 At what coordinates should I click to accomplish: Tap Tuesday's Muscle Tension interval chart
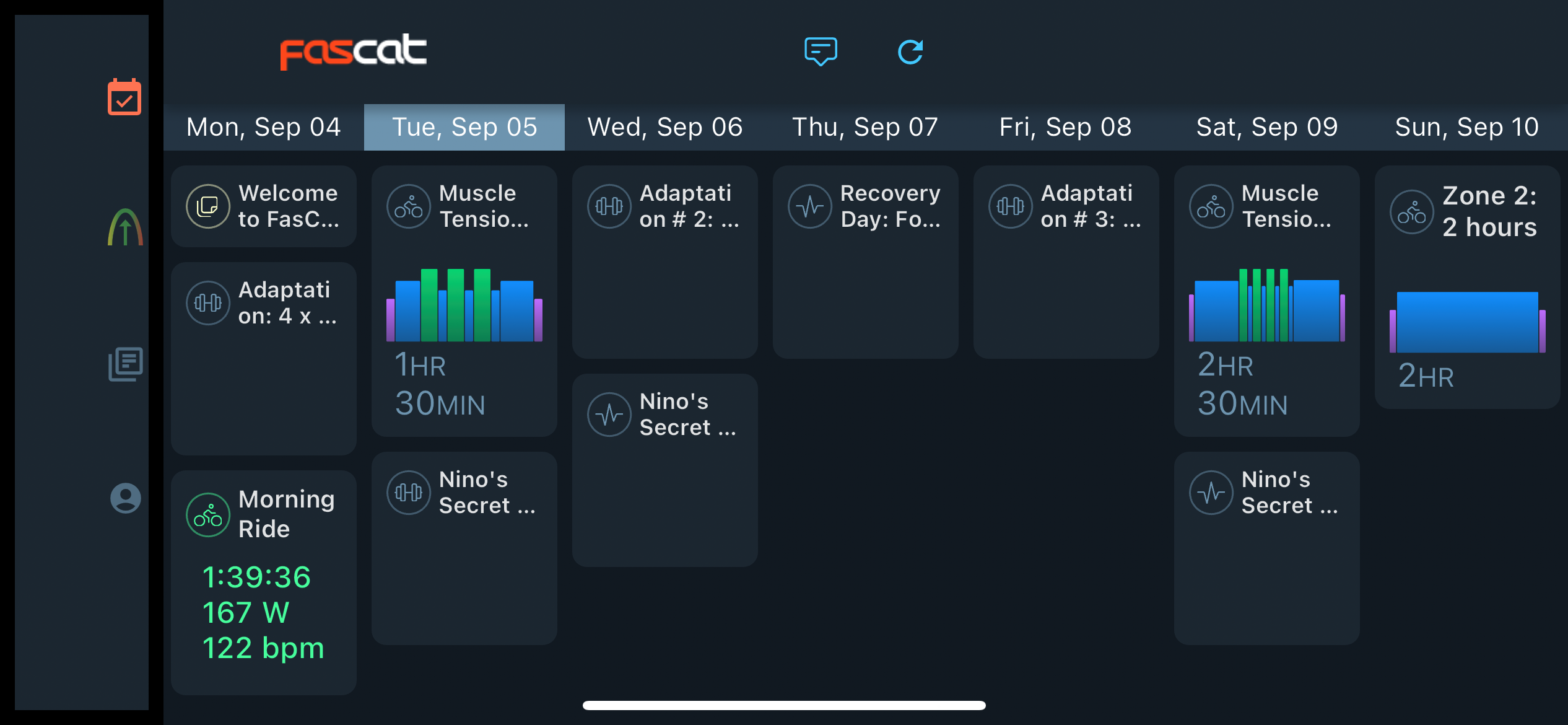(x=464, y=305)
